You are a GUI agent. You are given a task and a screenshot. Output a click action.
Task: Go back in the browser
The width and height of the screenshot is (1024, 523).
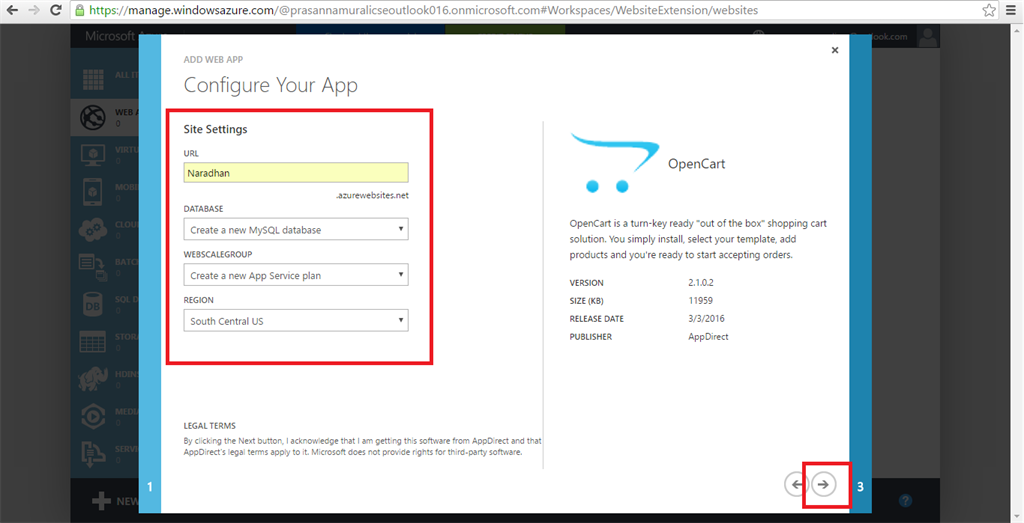pyautogui.click(x=12, y=10)
